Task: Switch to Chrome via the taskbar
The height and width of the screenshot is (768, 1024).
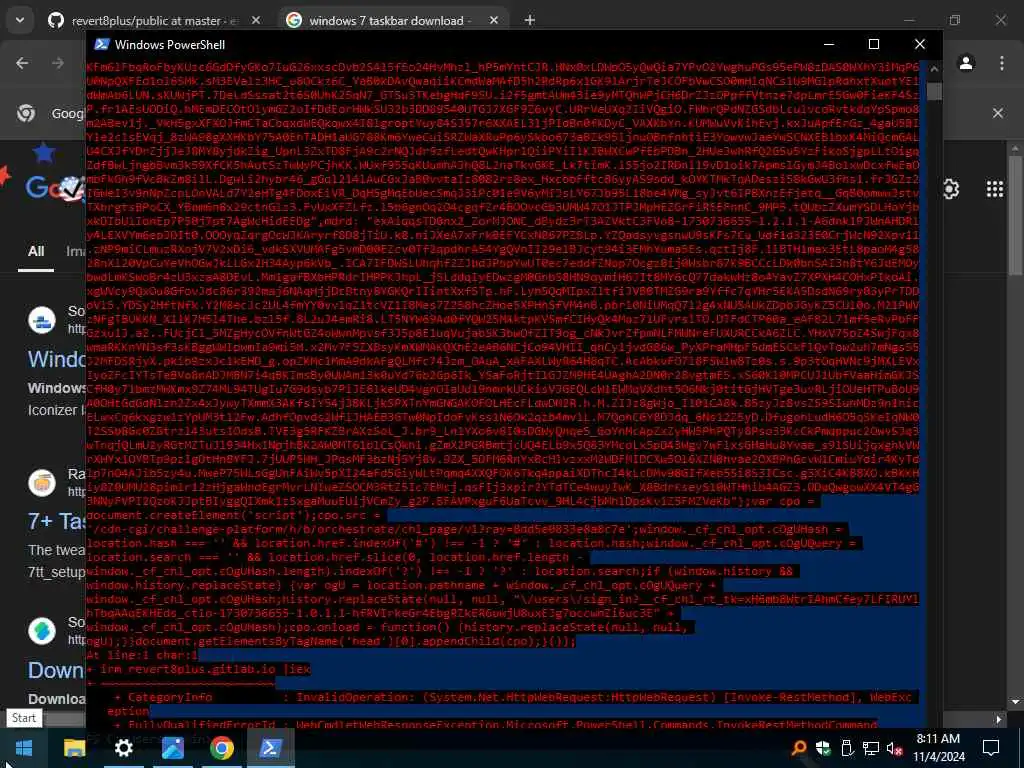Action: pyautogui.click(x=221, y=748)
